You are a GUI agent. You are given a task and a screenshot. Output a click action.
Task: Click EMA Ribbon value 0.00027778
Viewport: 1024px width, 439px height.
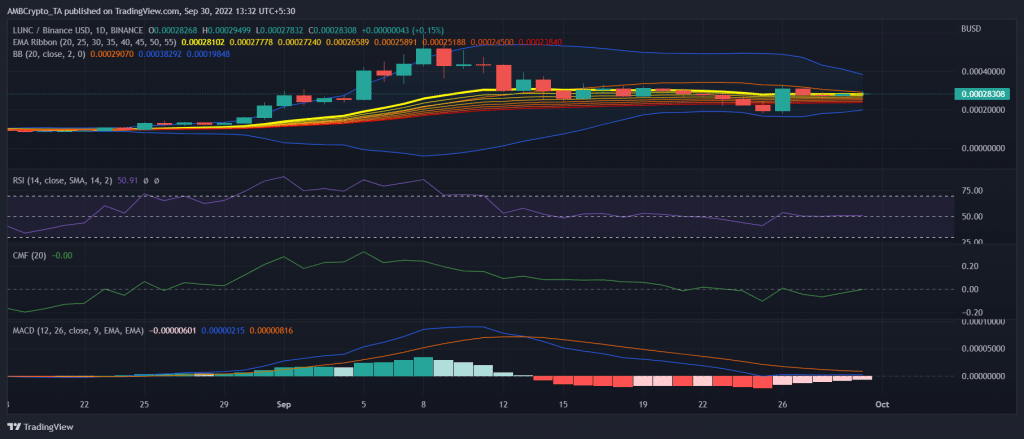(x=252, y=42)
